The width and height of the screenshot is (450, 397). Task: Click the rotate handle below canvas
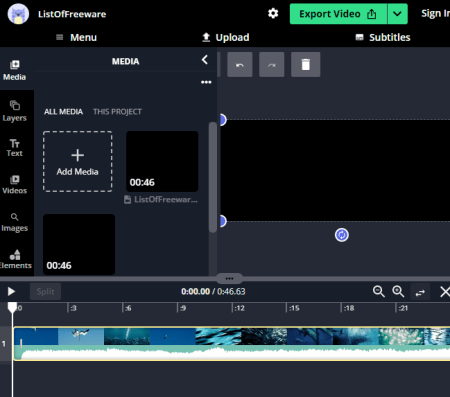pyautogui.click(x=342, y=235)
